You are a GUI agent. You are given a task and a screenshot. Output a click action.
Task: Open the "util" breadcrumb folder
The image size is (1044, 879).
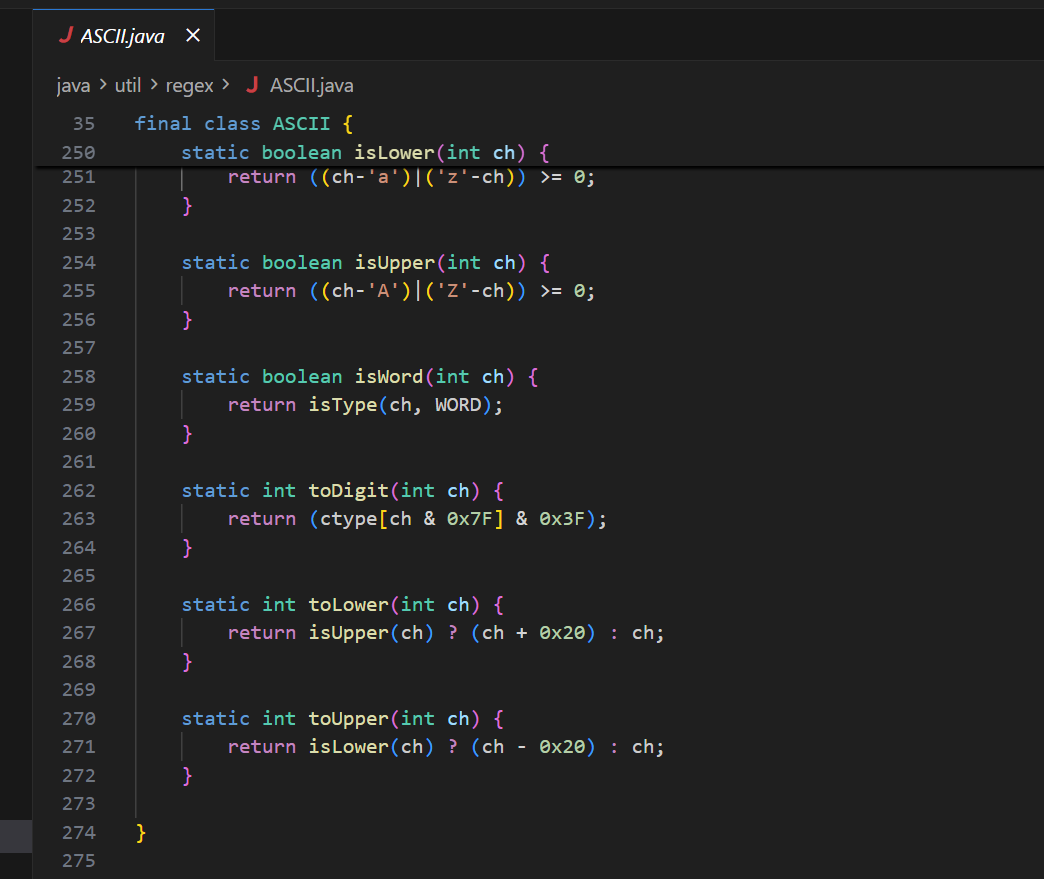click(127, 85)
